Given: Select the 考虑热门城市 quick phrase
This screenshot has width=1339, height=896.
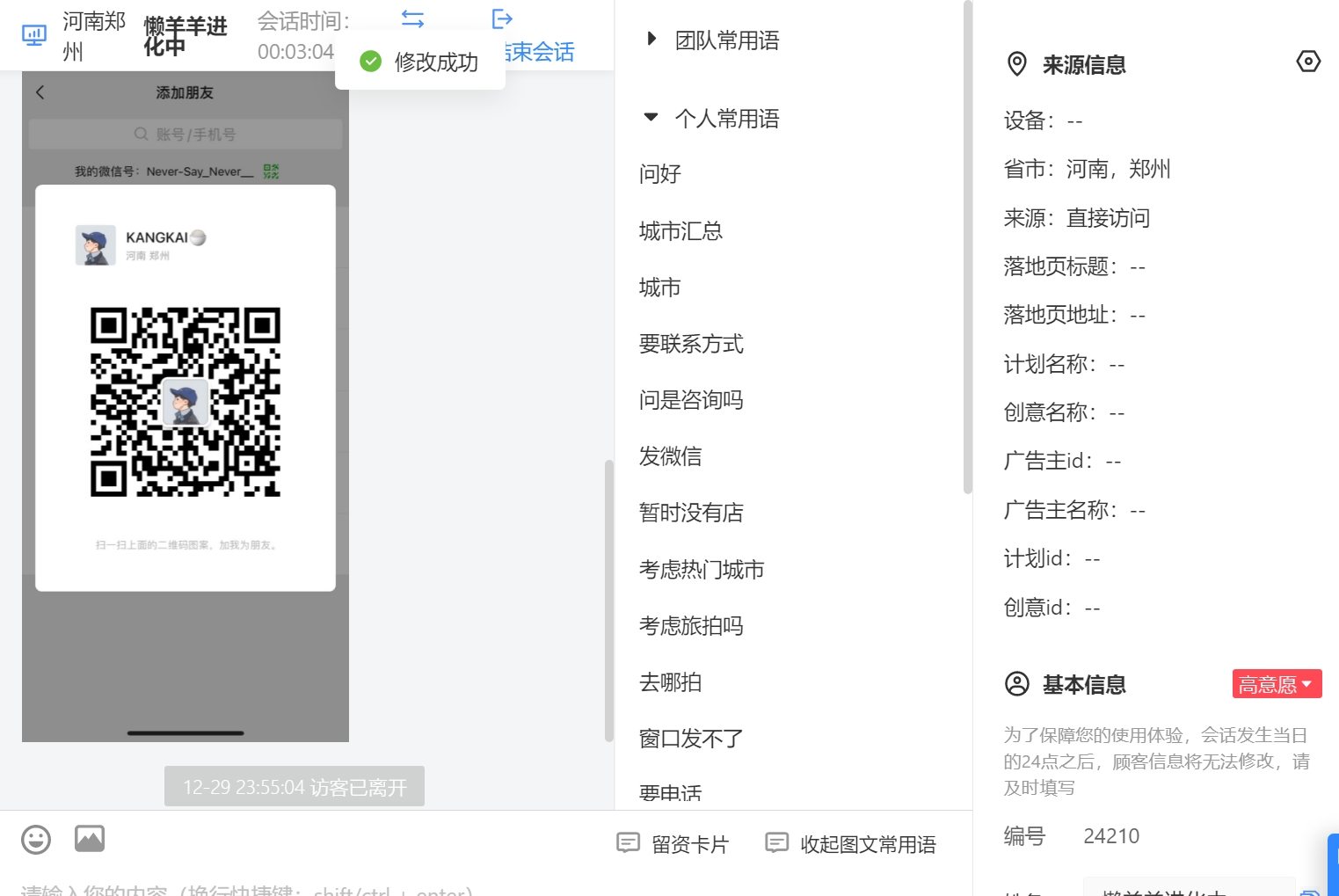Looking at the screenshot, I should [702, 570].
